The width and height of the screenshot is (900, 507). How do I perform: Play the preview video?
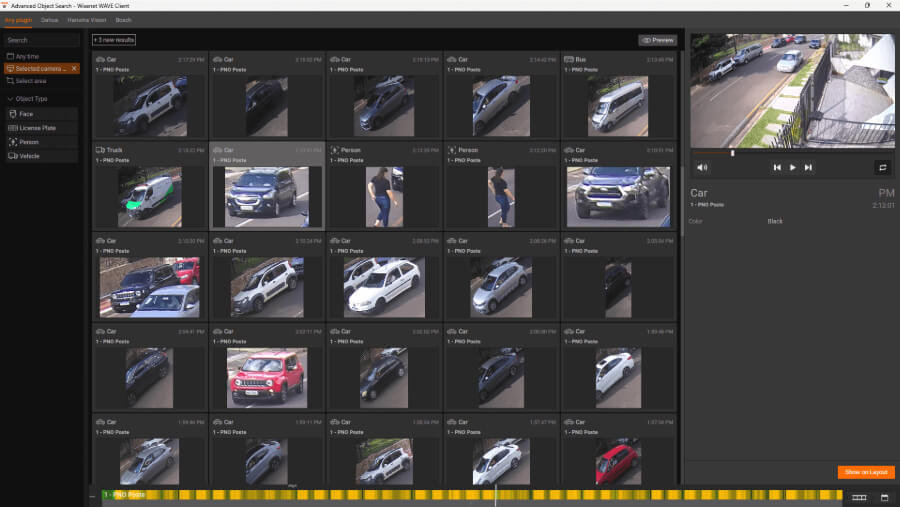tap(793, 167)
